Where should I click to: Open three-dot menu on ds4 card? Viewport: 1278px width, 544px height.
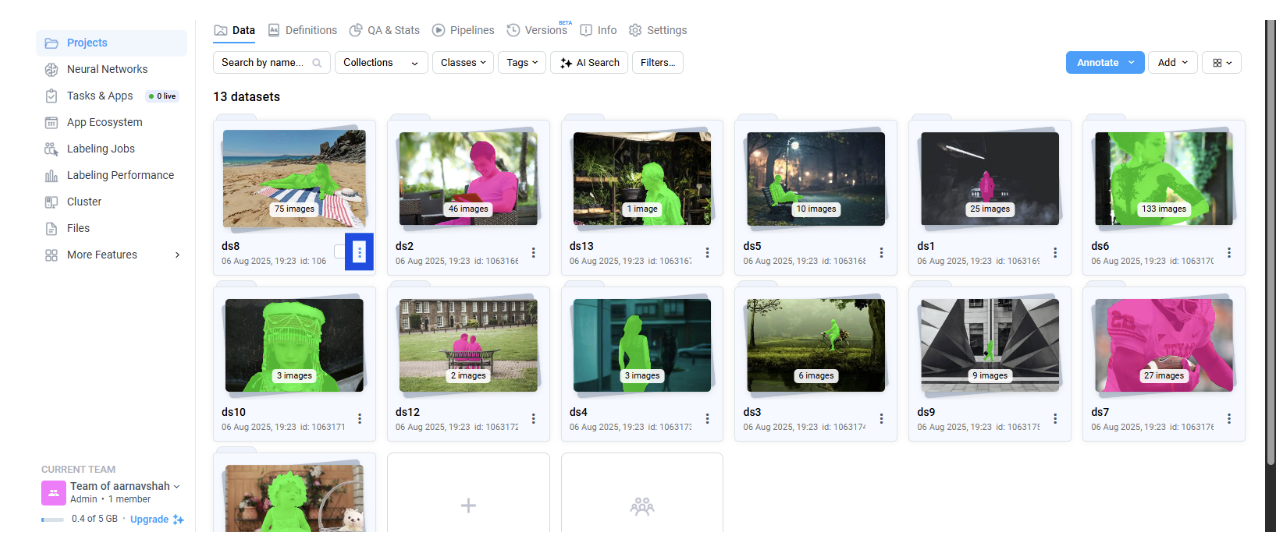[707, 419]
